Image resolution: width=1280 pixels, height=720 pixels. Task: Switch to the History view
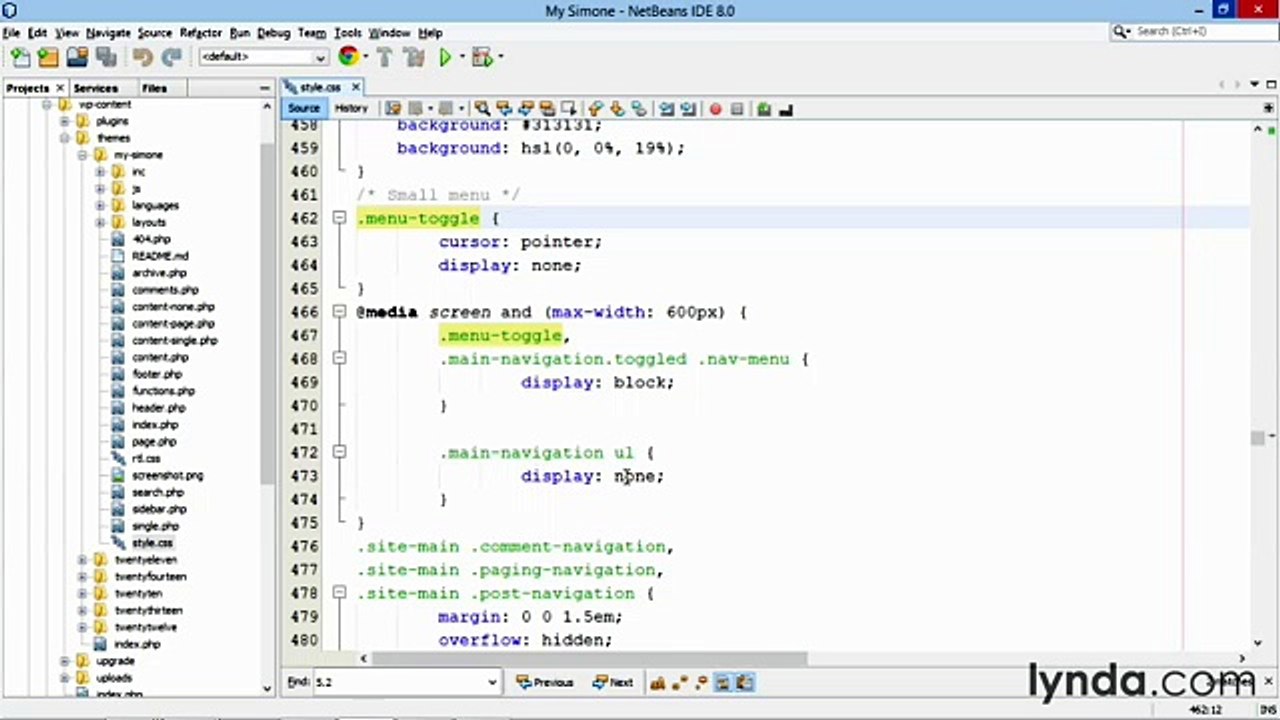click(x=351, y=108)
